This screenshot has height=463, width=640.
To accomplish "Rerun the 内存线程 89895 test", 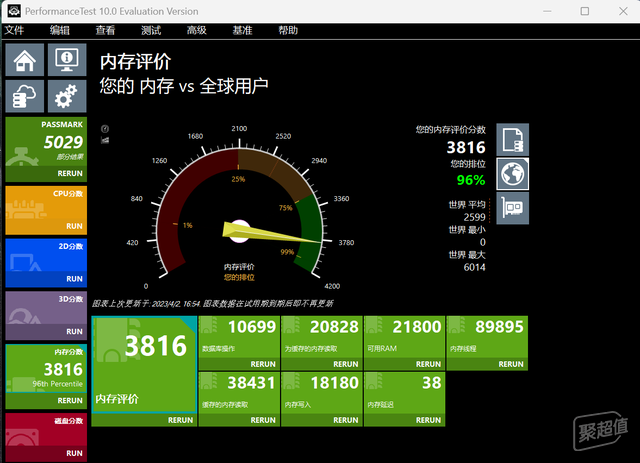I will click(511, 364).
